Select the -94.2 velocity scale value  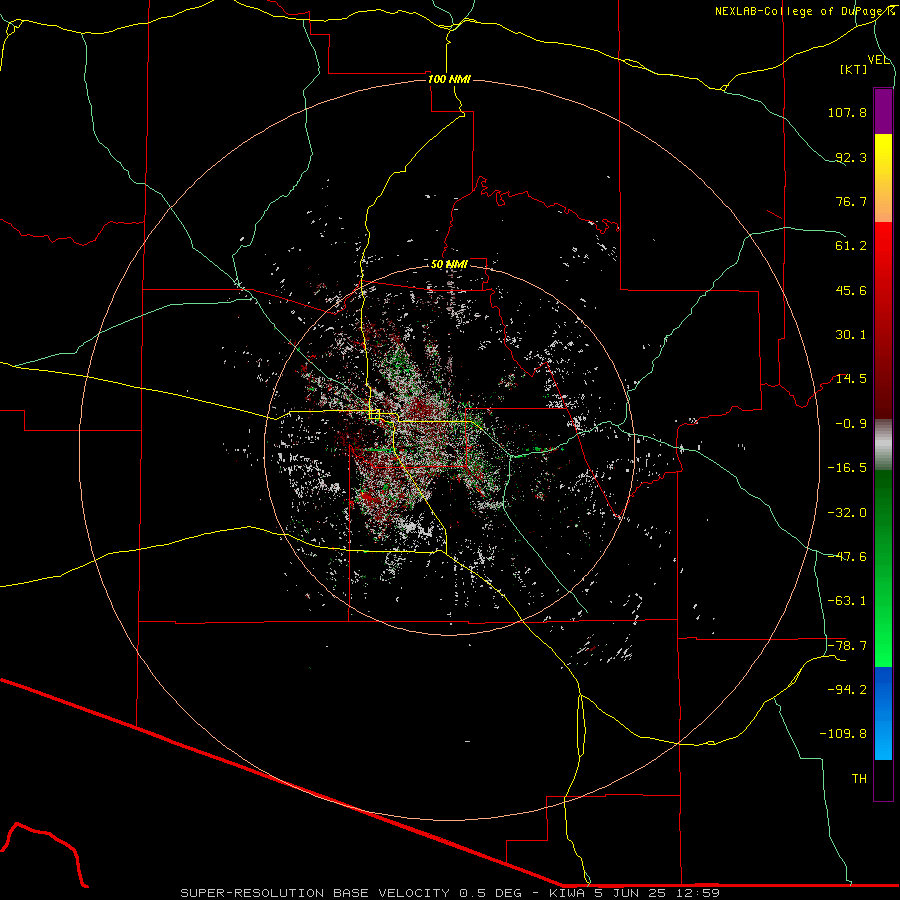coord(847,689)
